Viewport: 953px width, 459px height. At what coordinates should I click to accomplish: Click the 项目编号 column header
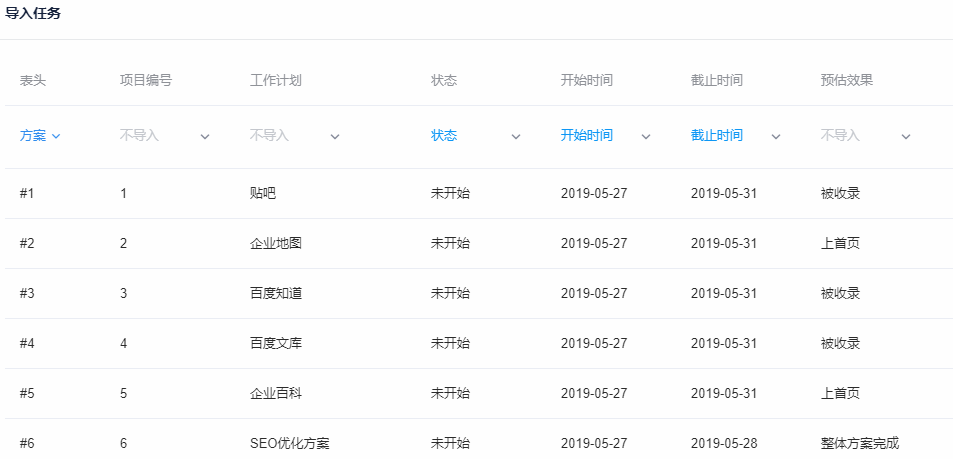pos(146,80)
